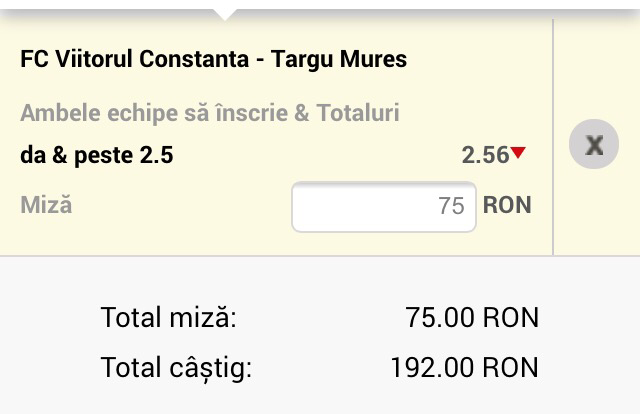Viewport: 640px width, 414px height.
Task: Click the FC Viitorul Constanta - Targu Mures title
Action: (x=213, y=59)
